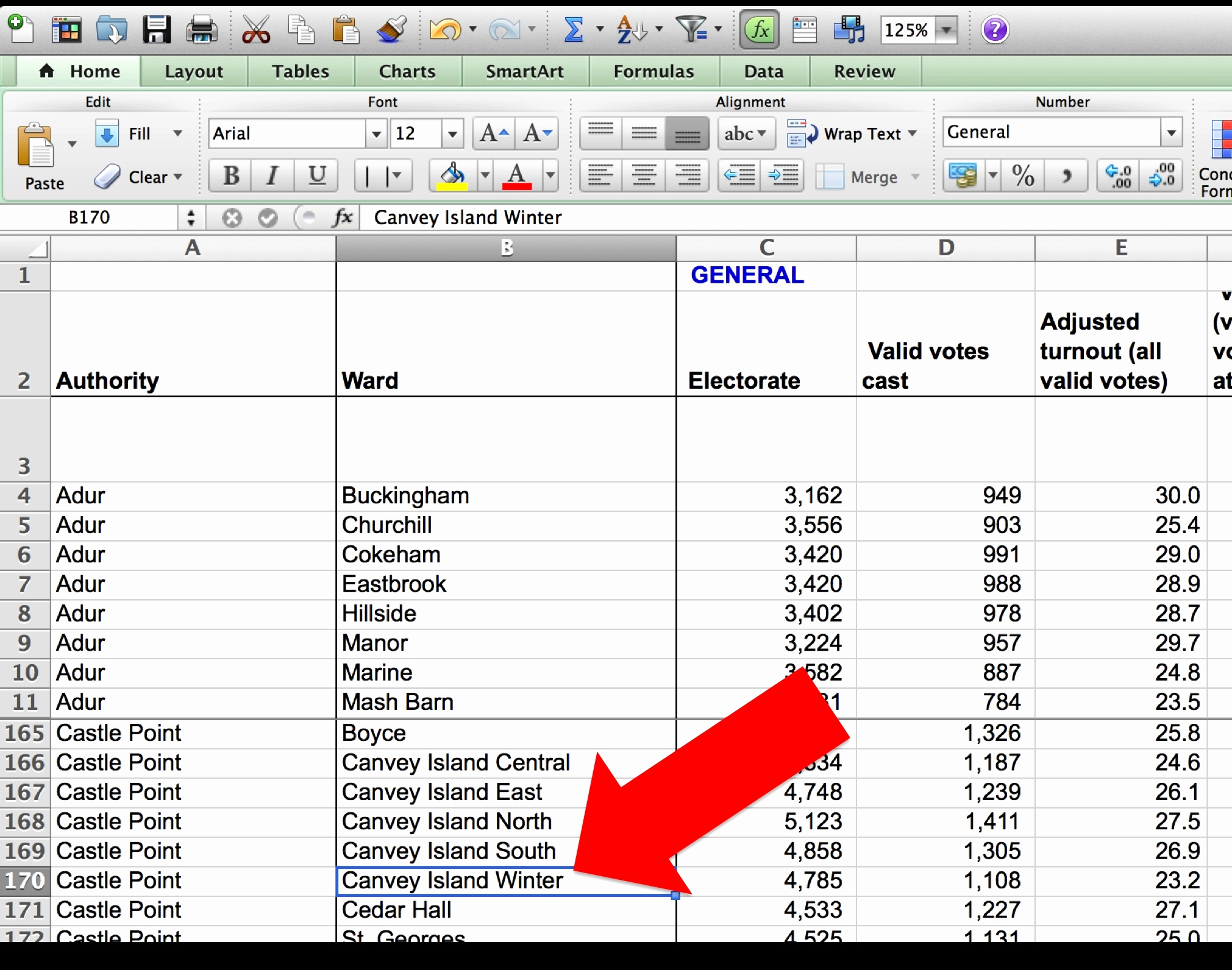This screenshot has height=970, width=1232.
Task: Click the AutoSum sigma icon
Action: (574, 29)
